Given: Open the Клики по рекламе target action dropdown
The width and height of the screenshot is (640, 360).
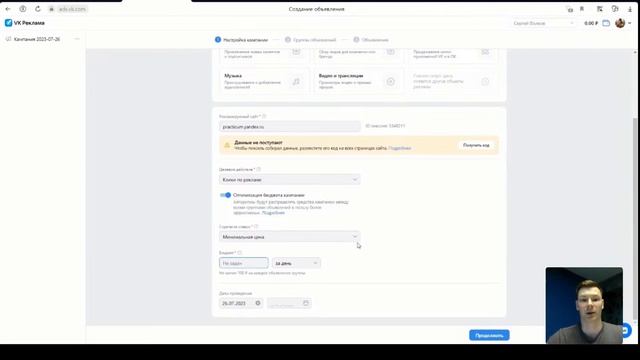Looking at the screenshot, I should pyautogui.click(x=290, y=180).
